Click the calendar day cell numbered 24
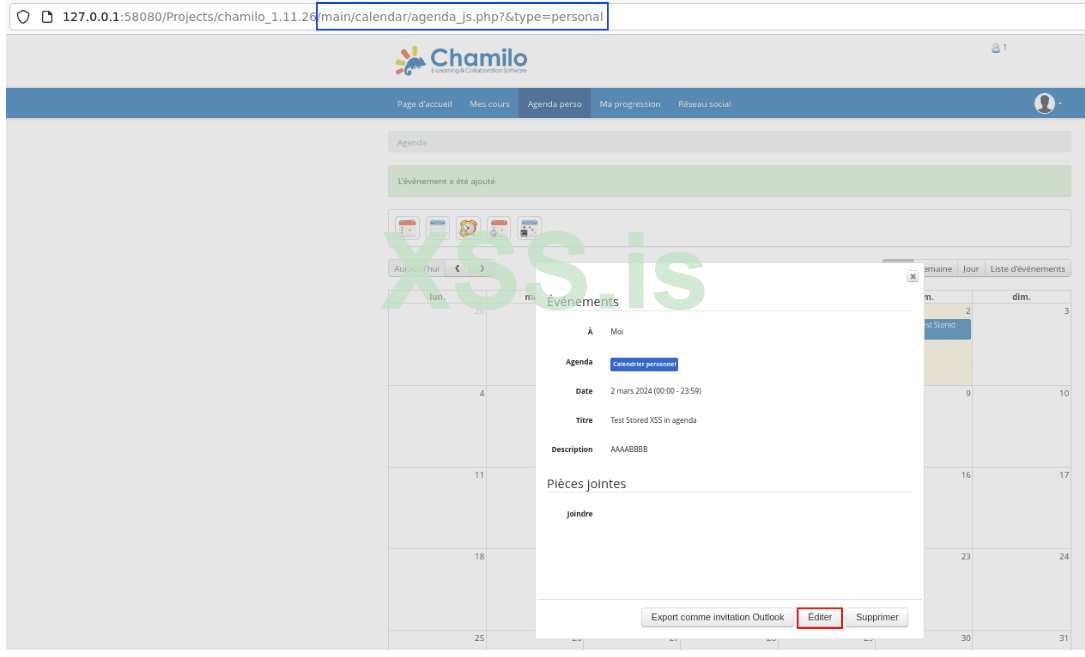 1021,589
